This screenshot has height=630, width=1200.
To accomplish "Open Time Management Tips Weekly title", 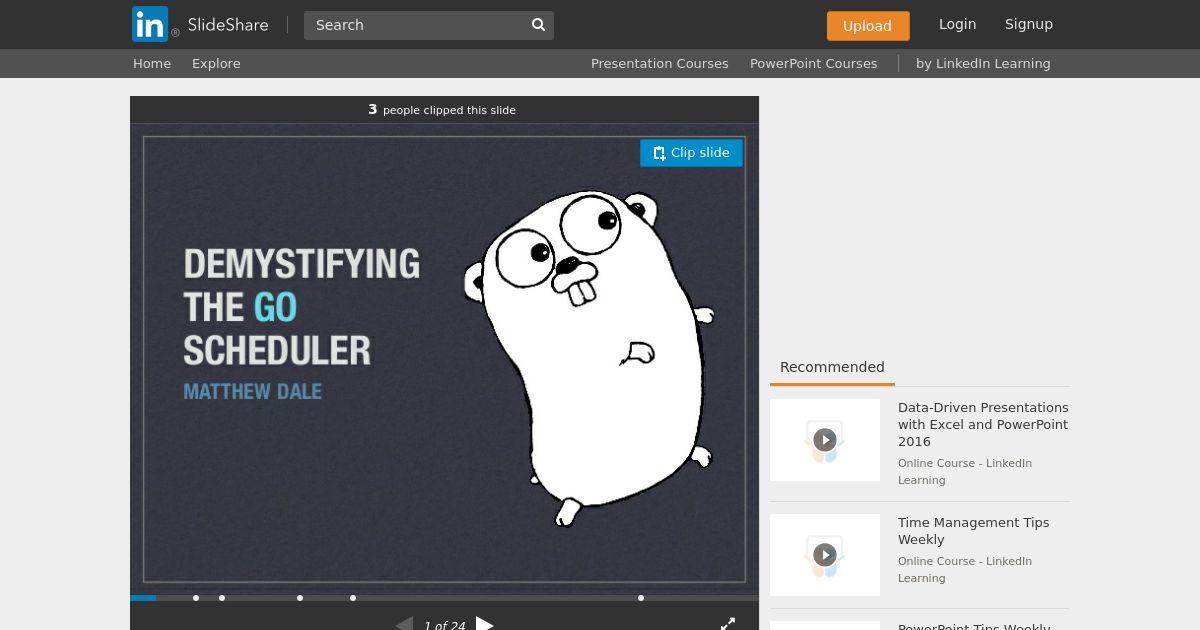I will (974, 531).
